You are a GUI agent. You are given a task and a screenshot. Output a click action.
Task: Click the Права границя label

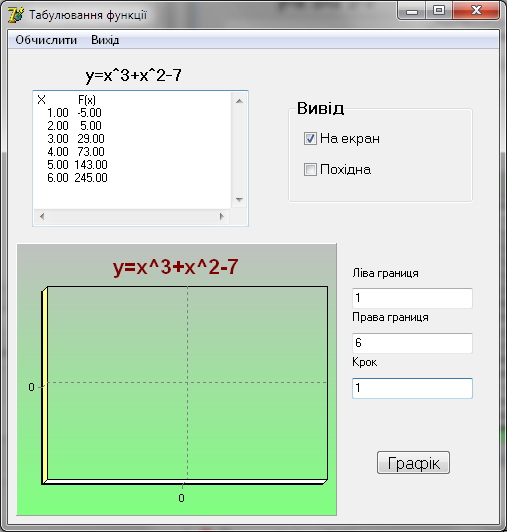click(x=390, y=317)
